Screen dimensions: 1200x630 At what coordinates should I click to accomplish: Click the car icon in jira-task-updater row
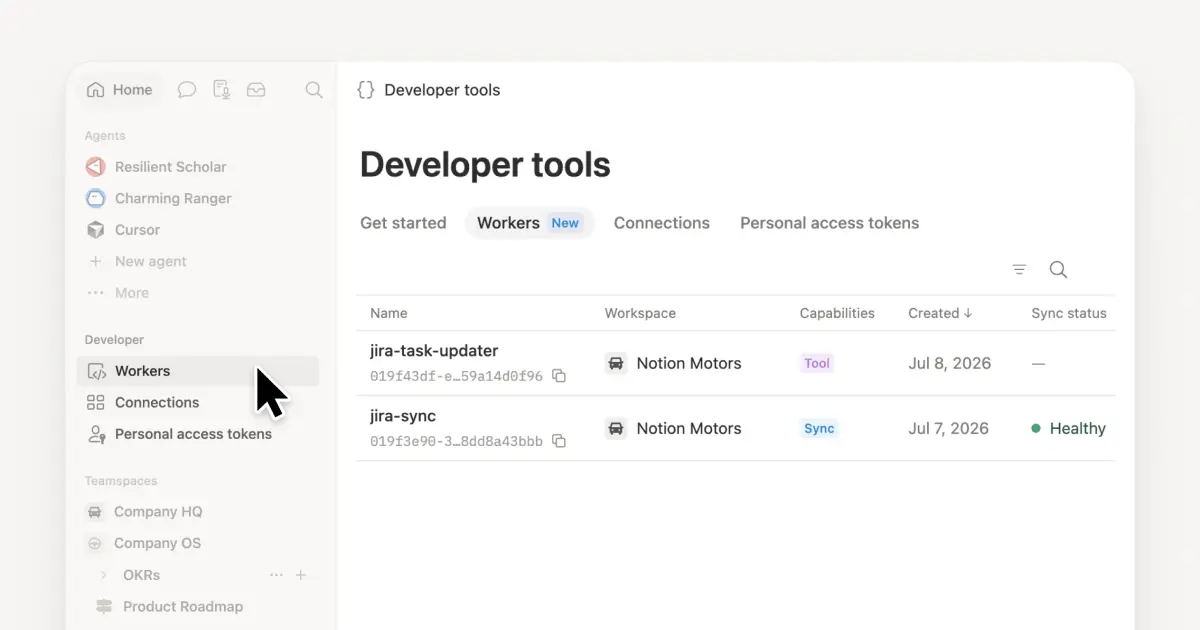coord(616,363)
